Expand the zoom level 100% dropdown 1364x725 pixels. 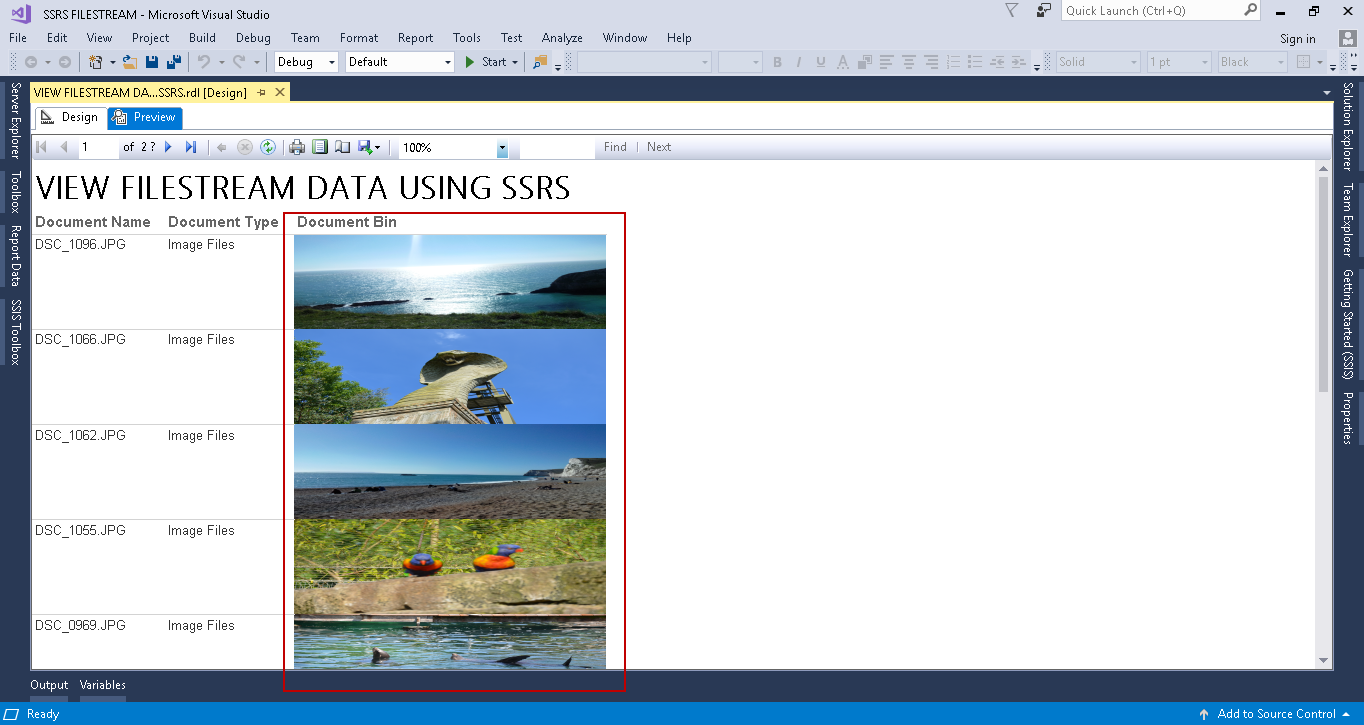coord(502,148)
